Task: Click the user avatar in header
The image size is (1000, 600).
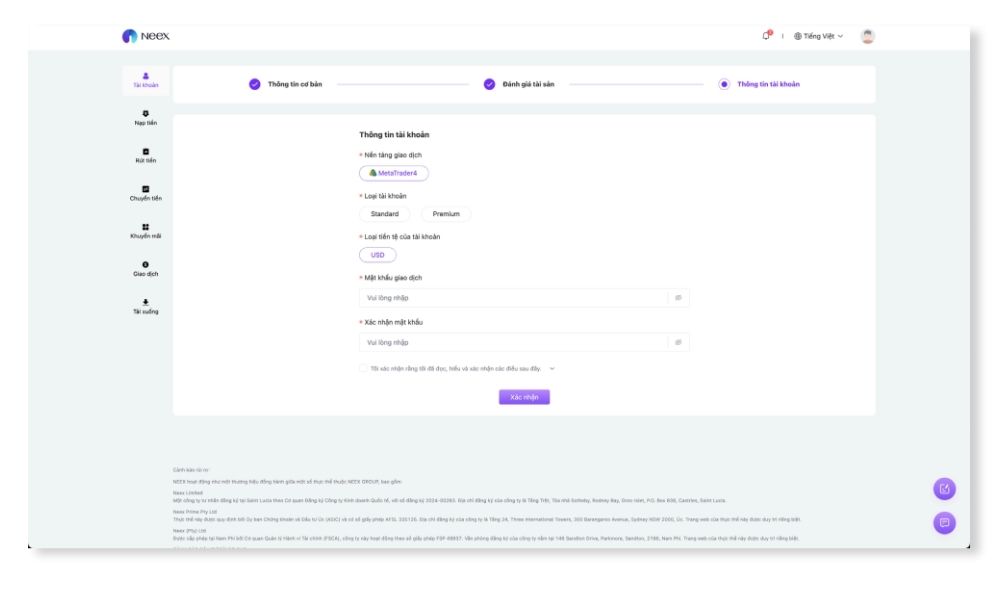Action: tap(867, 36)
